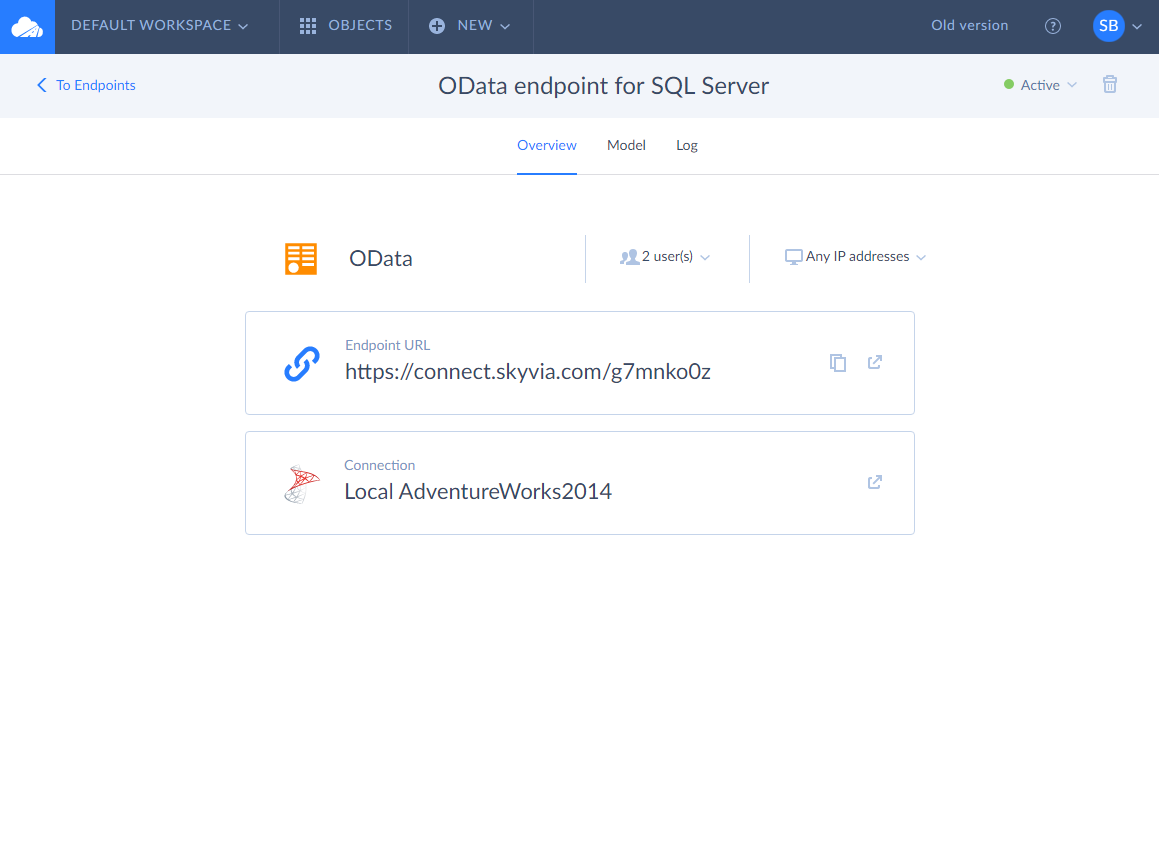
Task: Click the Skyvia cloud logo
Action: coord(27,27)
